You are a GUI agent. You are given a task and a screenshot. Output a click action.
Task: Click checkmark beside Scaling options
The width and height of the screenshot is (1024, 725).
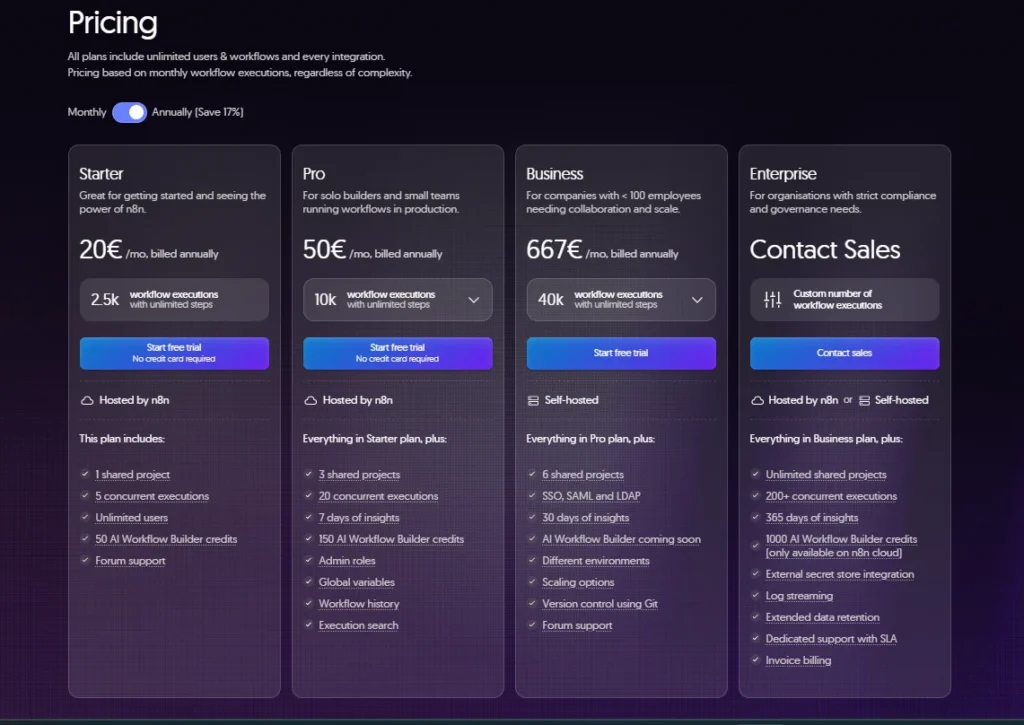click(x=532, y=582)
